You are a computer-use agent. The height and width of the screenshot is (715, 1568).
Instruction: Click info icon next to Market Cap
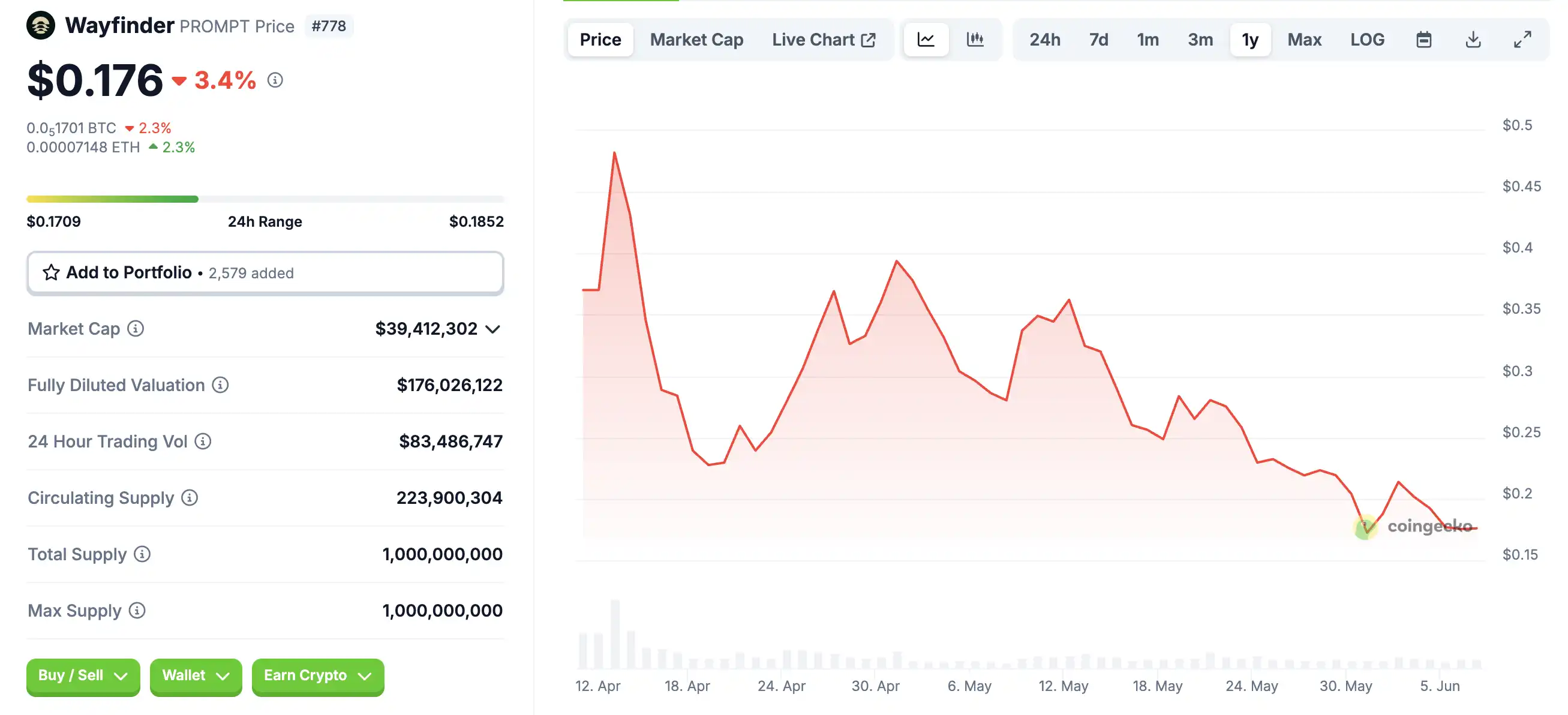(x=136, y=329)
